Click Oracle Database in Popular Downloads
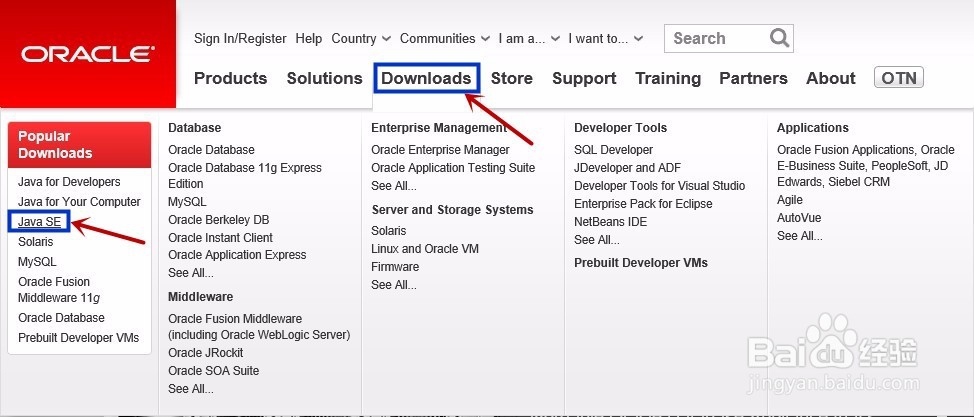This screenshot has width=974, height=417. (x=61, y=318)
